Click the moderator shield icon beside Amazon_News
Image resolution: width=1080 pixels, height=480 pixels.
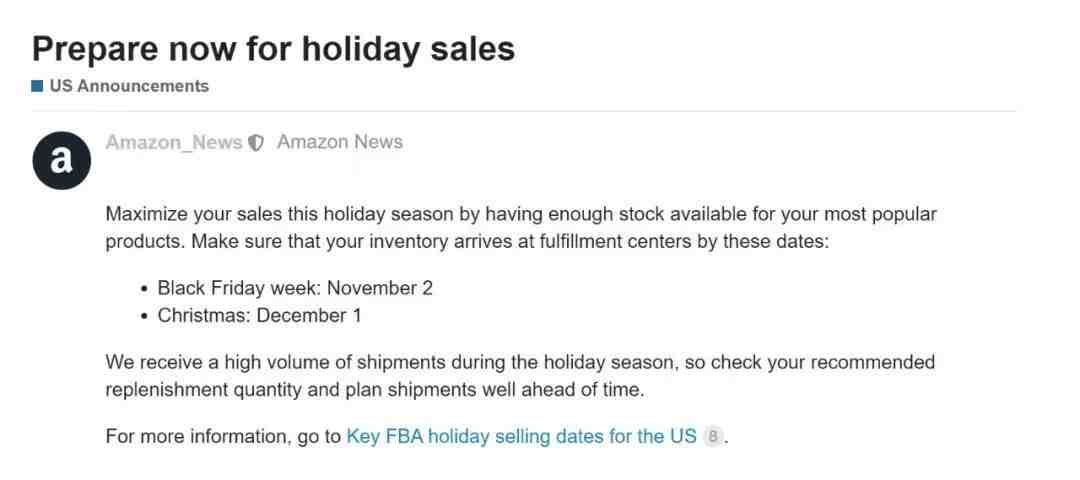point(256,143)
